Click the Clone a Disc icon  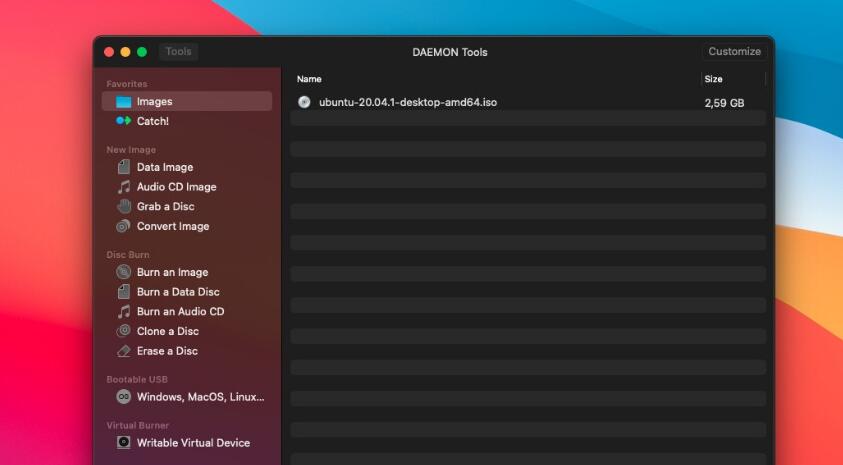tap(124, 331)
